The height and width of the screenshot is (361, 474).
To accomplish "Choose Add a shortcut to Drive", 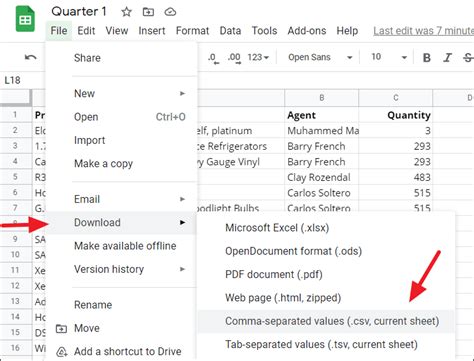I will click(121, 351).
